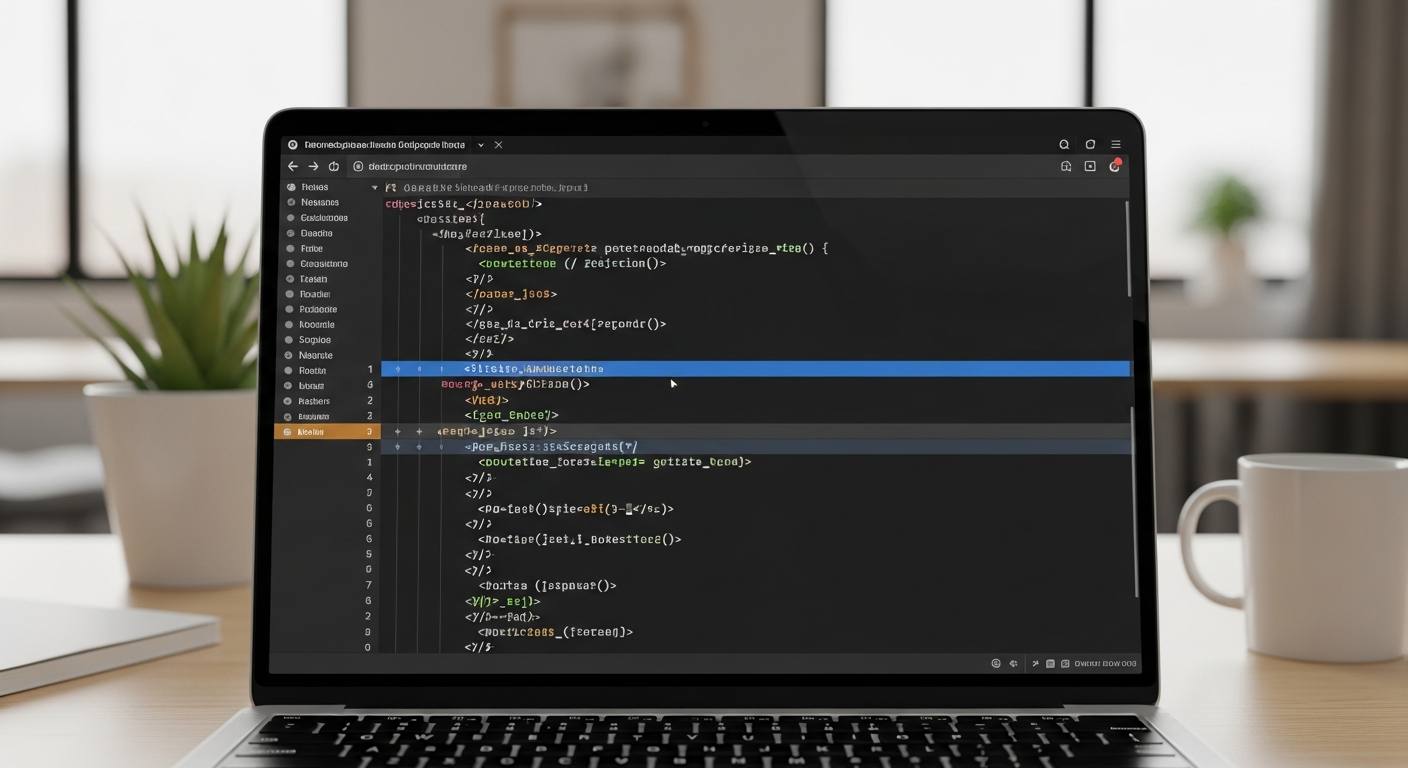This screenshot has height=768, width=1408.
Task: Open the browser hamburger menu
Action: point(1115,144)
